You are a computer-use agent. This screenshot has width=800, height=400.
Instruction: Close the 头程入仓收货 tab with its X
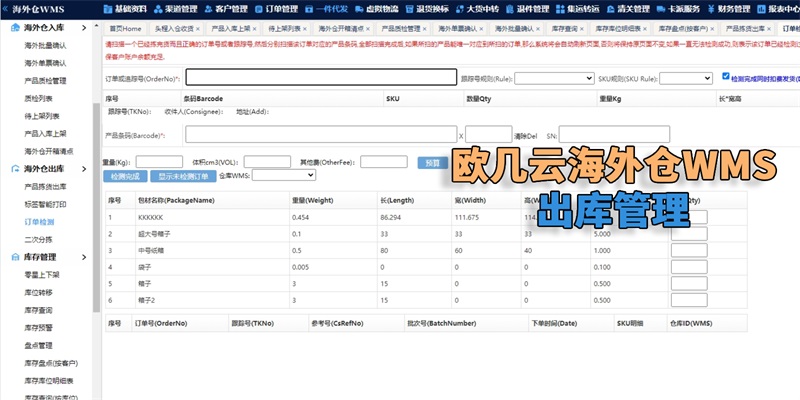[x=197, y=29]
